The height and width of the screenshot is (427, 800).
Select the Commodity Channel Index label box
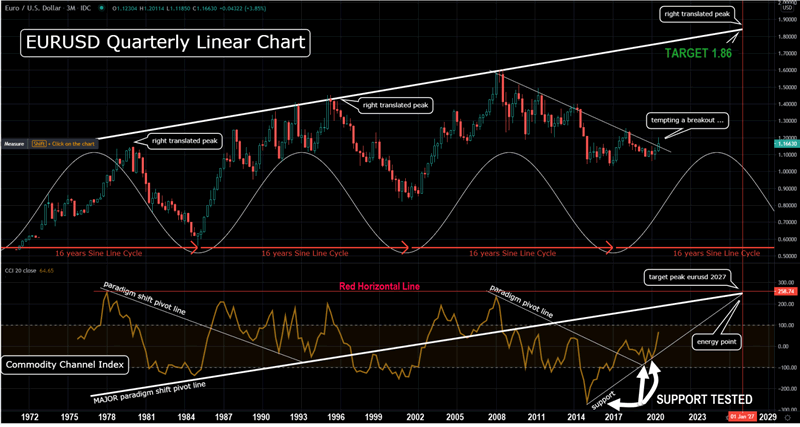click(x=64, y=365)
